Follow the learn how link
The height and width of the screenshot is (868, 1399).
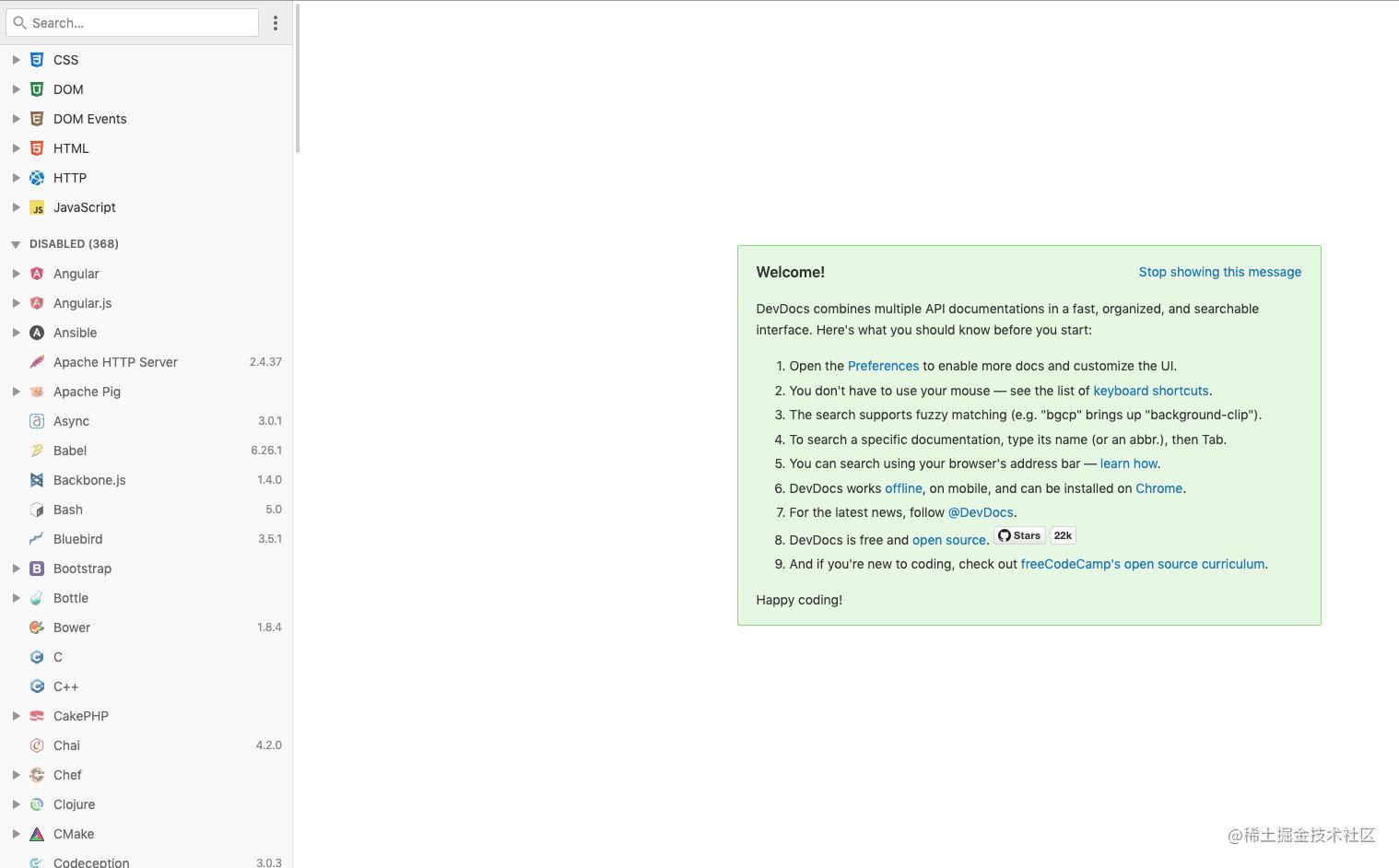coord(1129,463)
